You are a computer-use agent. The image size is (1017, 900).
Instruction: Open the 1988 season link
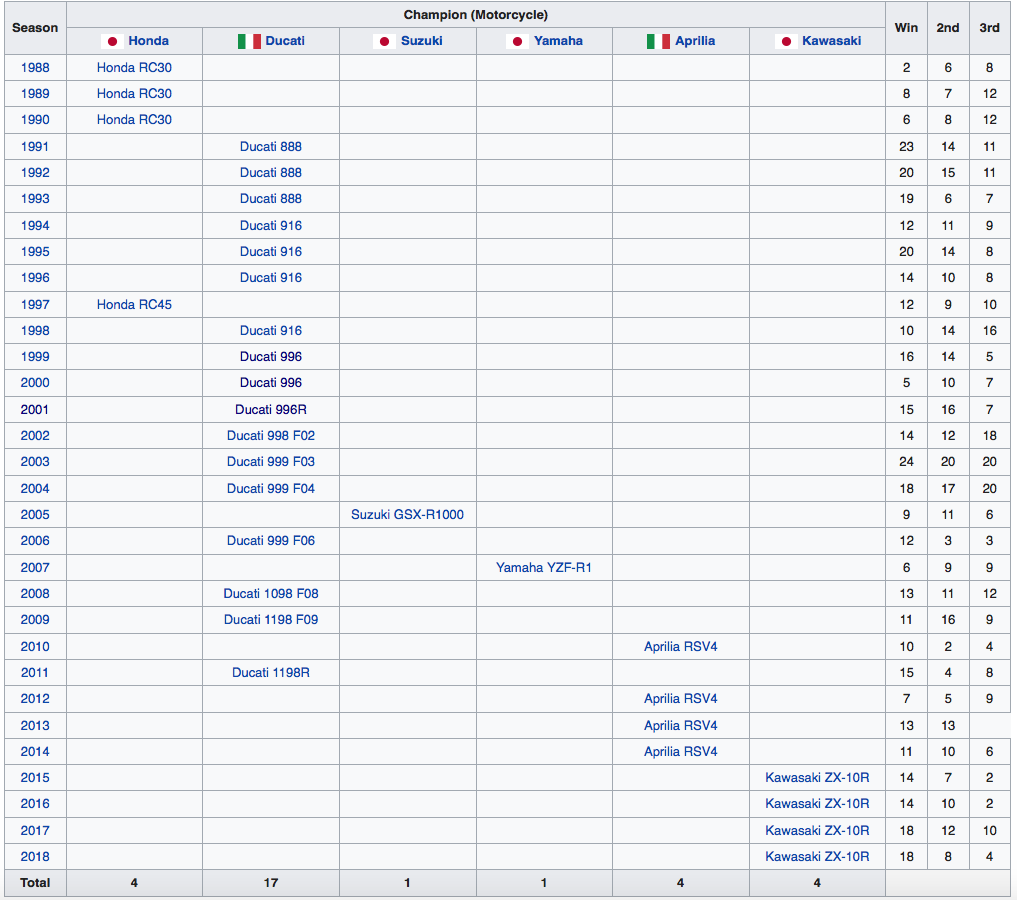[35, 68]
